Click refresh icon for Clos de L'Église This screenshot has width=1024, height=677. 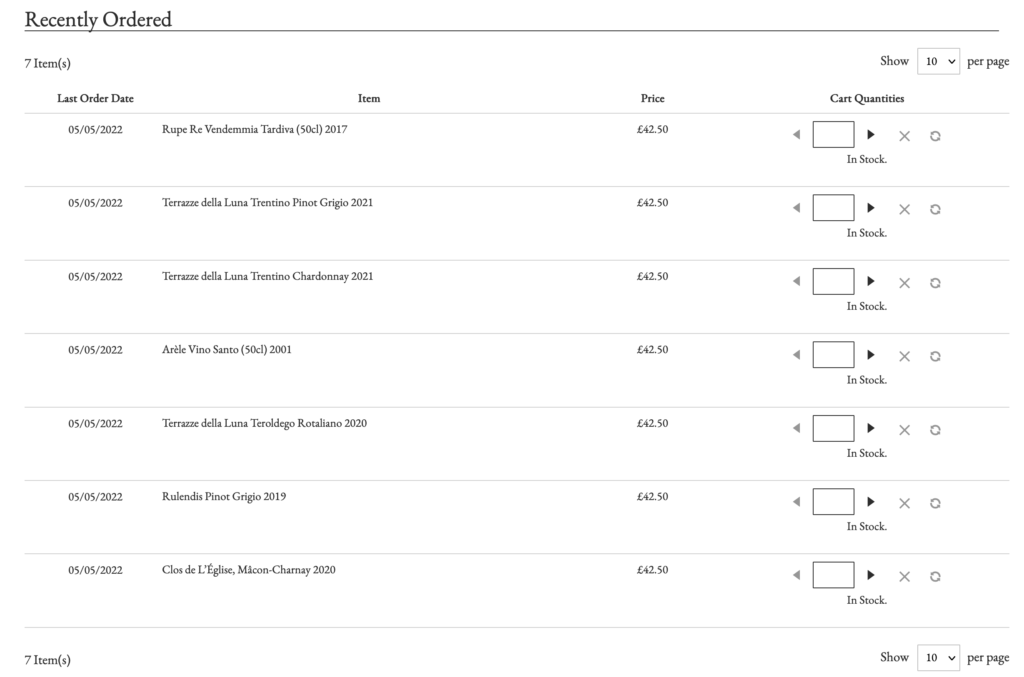coord(935,576)
